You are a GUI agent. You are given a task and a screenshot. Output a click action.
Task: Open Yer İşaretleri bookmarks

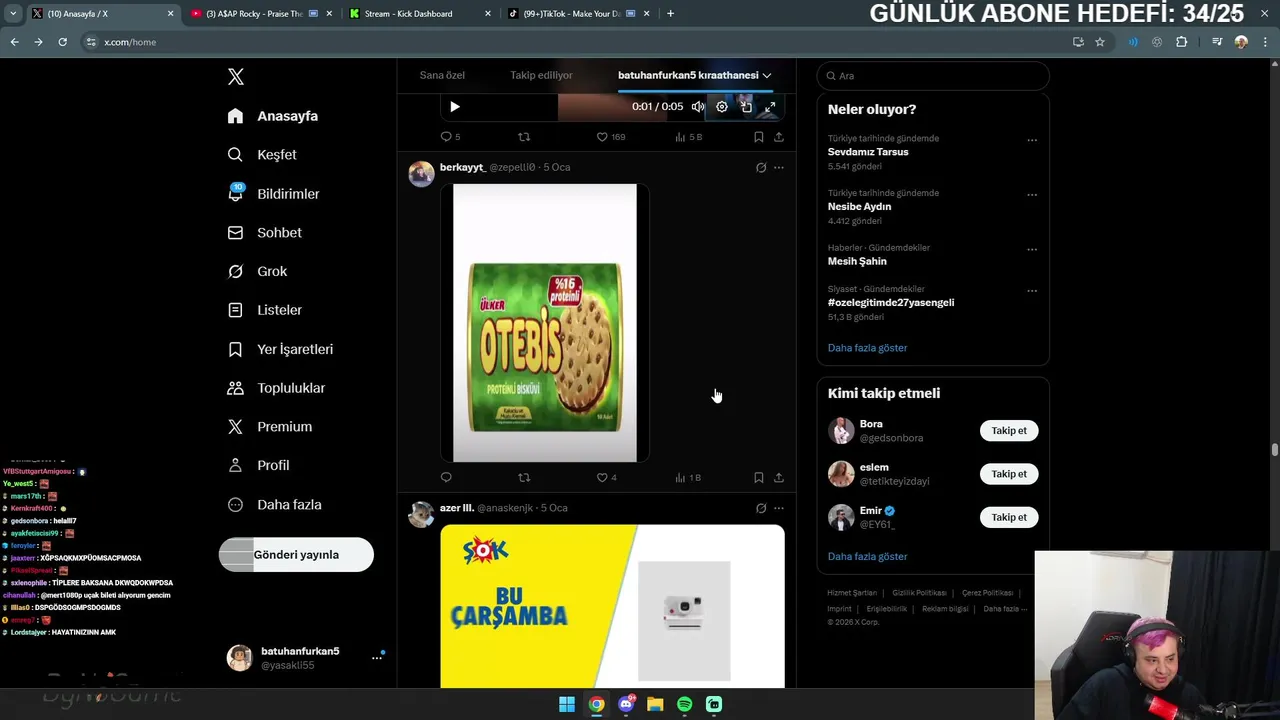tap(280, 349)
